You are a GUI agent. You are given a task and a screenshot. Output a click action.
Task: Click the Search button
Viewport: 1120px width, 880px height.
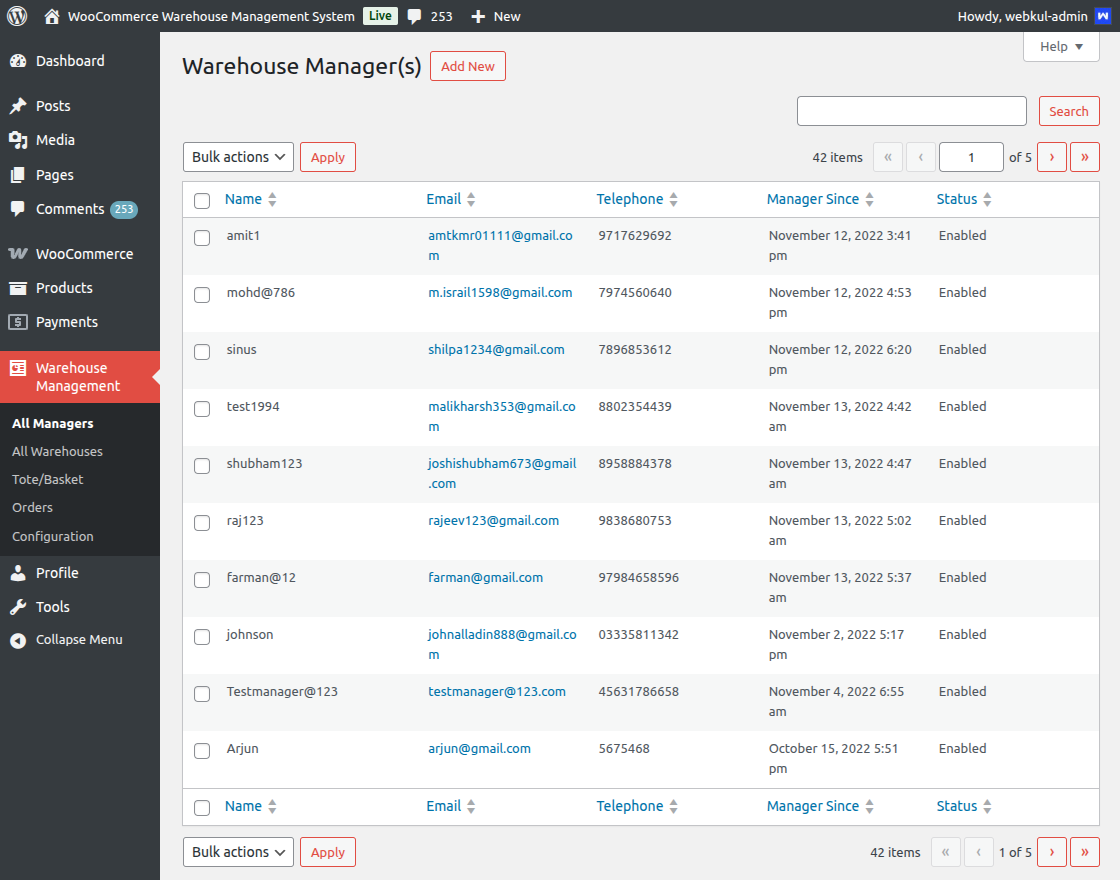(x=1069, y=111)
